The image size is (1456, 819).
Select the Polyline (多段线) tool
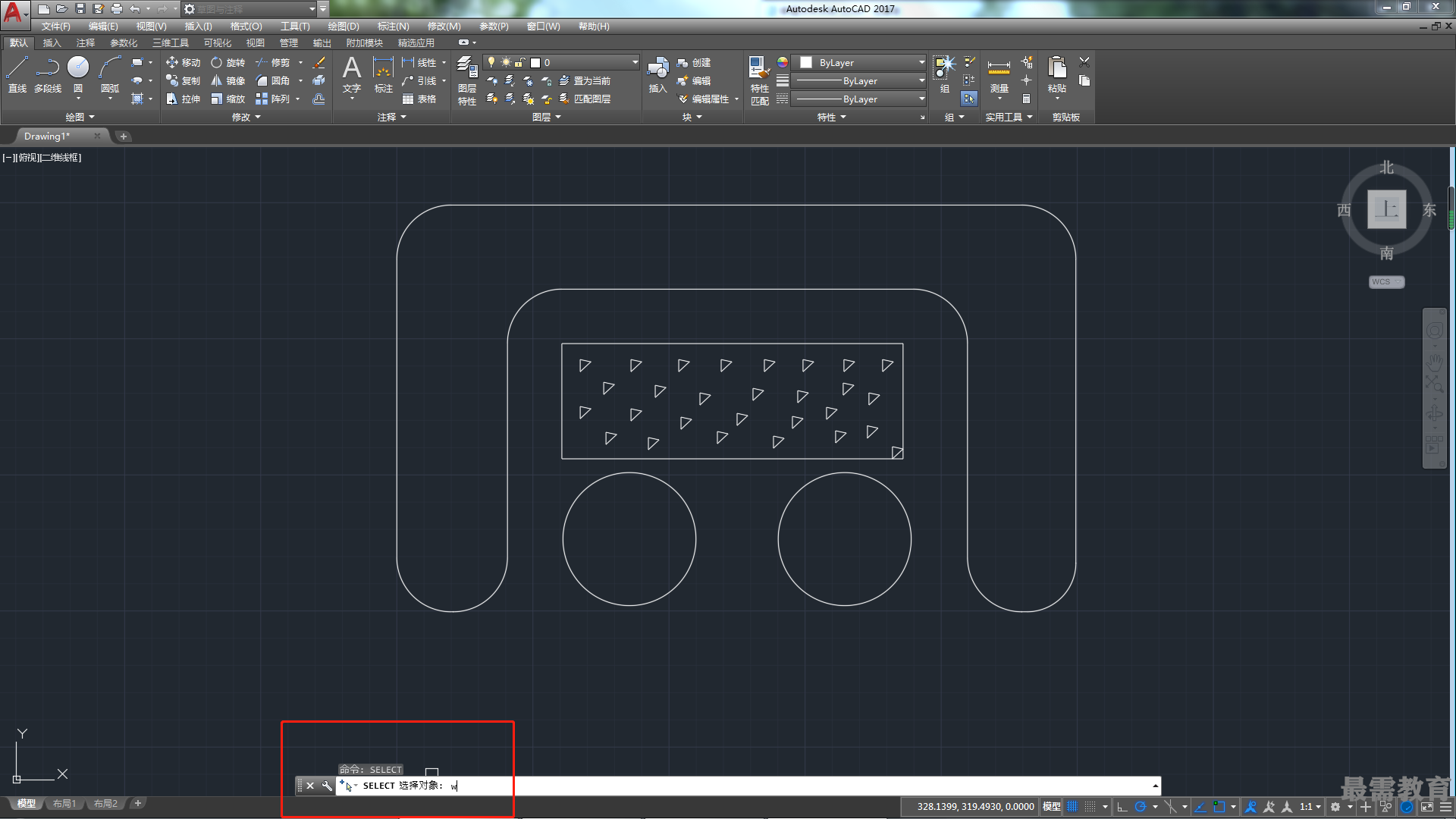tap(48, 74)
